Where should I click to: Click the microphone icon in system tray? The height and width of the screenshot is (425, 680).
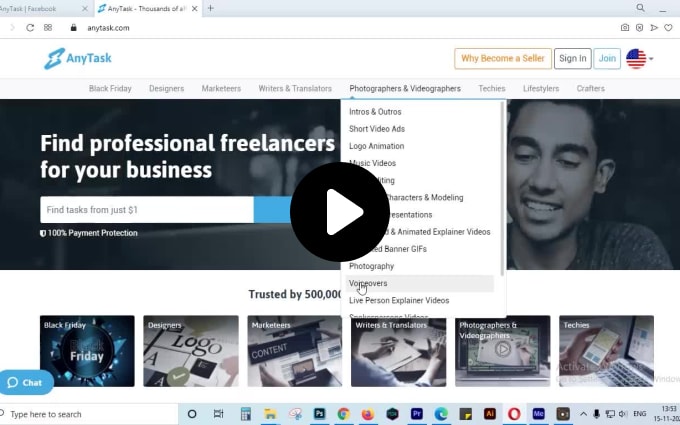point(597,414)
